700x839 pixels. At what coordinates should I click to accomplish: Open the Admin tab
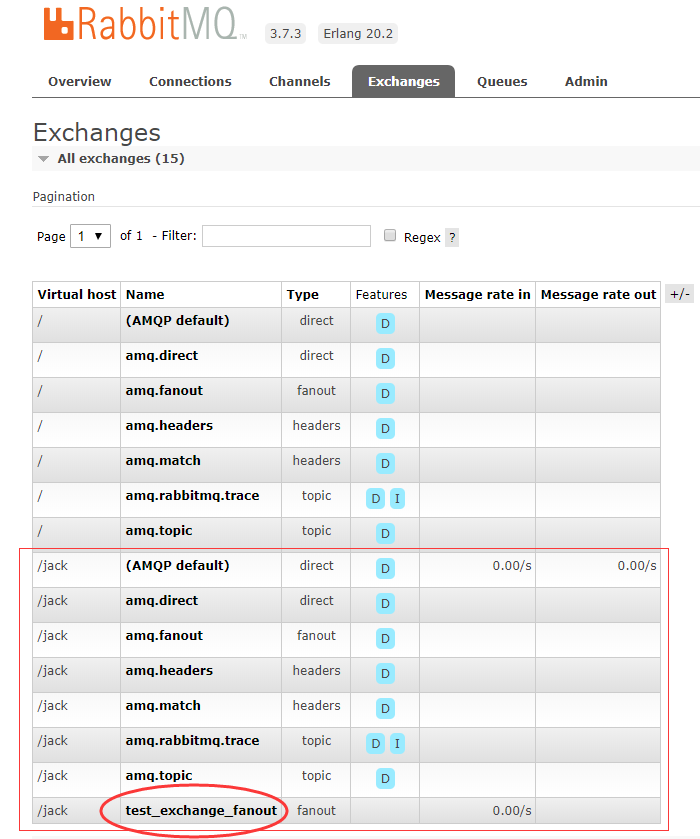coord(586,81)
